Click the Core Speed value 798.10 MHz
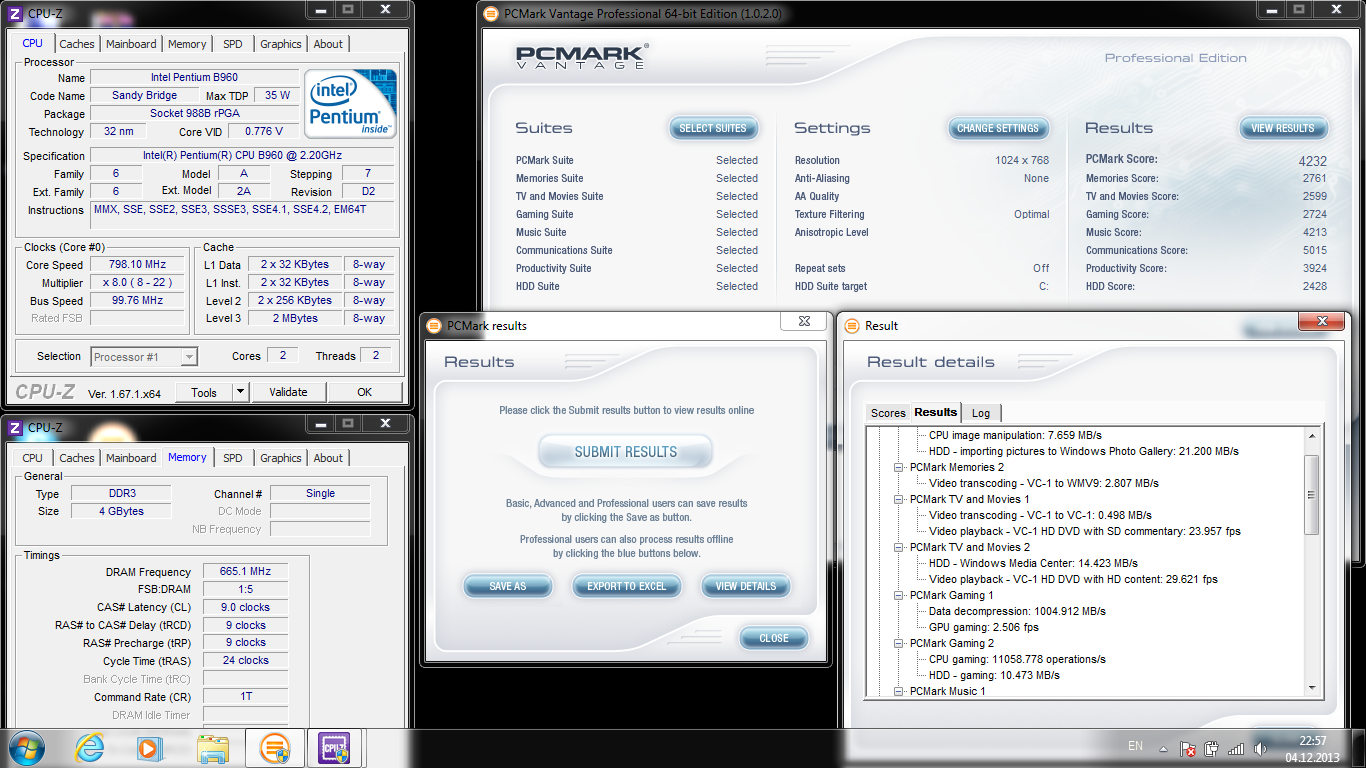1366x768 pixels. (137, 265)
